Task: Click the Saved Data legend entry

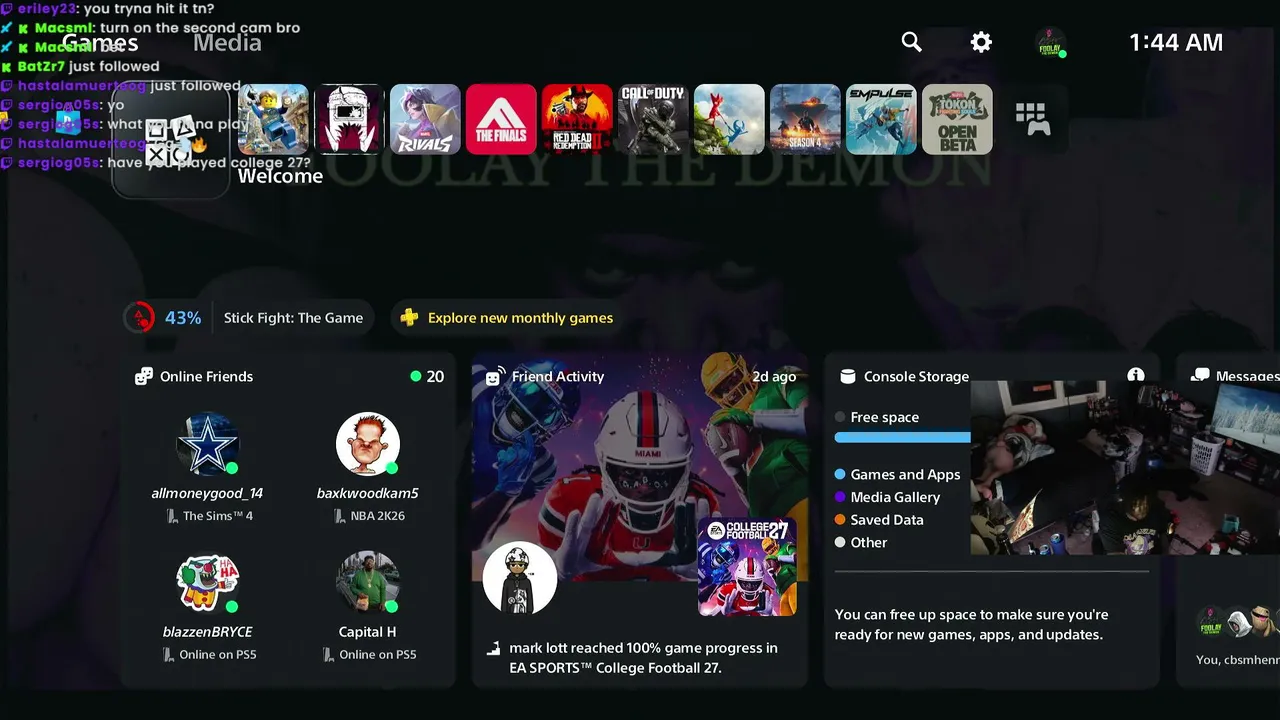Action: [879, 520]
